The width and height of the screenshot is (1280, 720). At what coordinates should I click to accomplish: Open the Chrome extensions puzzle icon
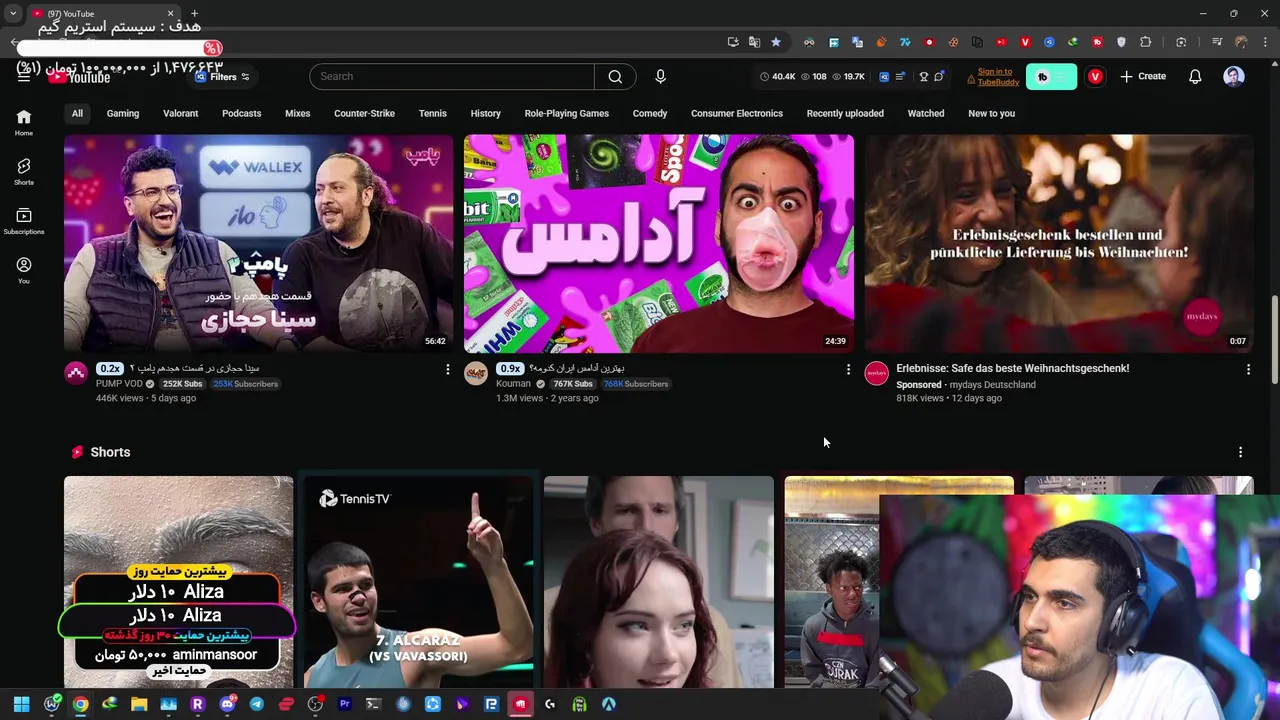pos(1145,42)
